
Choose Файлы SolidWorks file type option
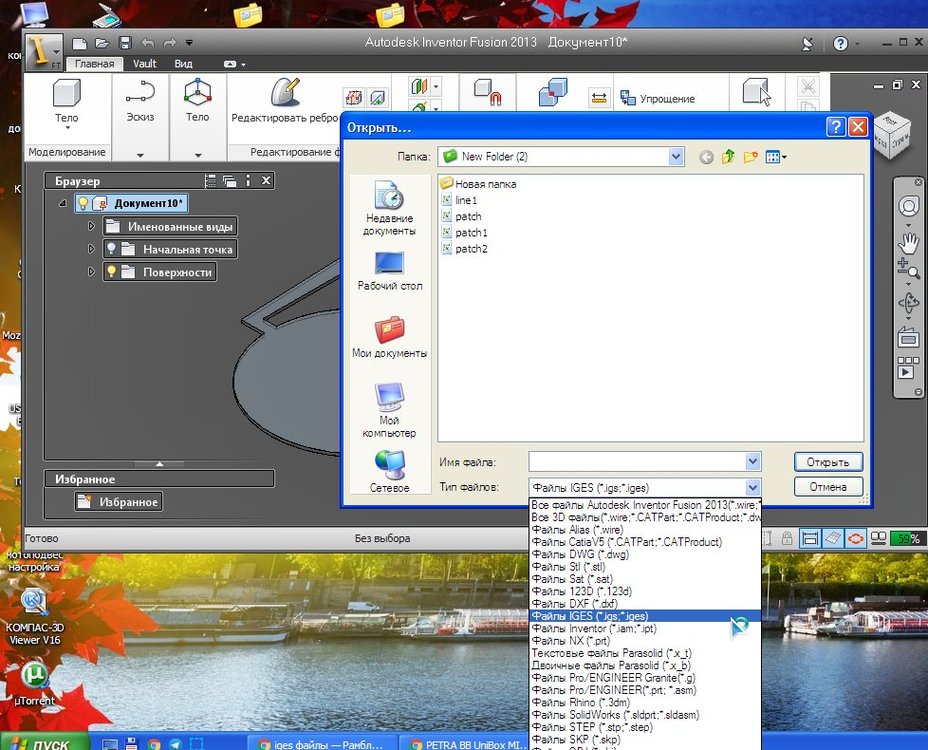(x=645, y=714)
